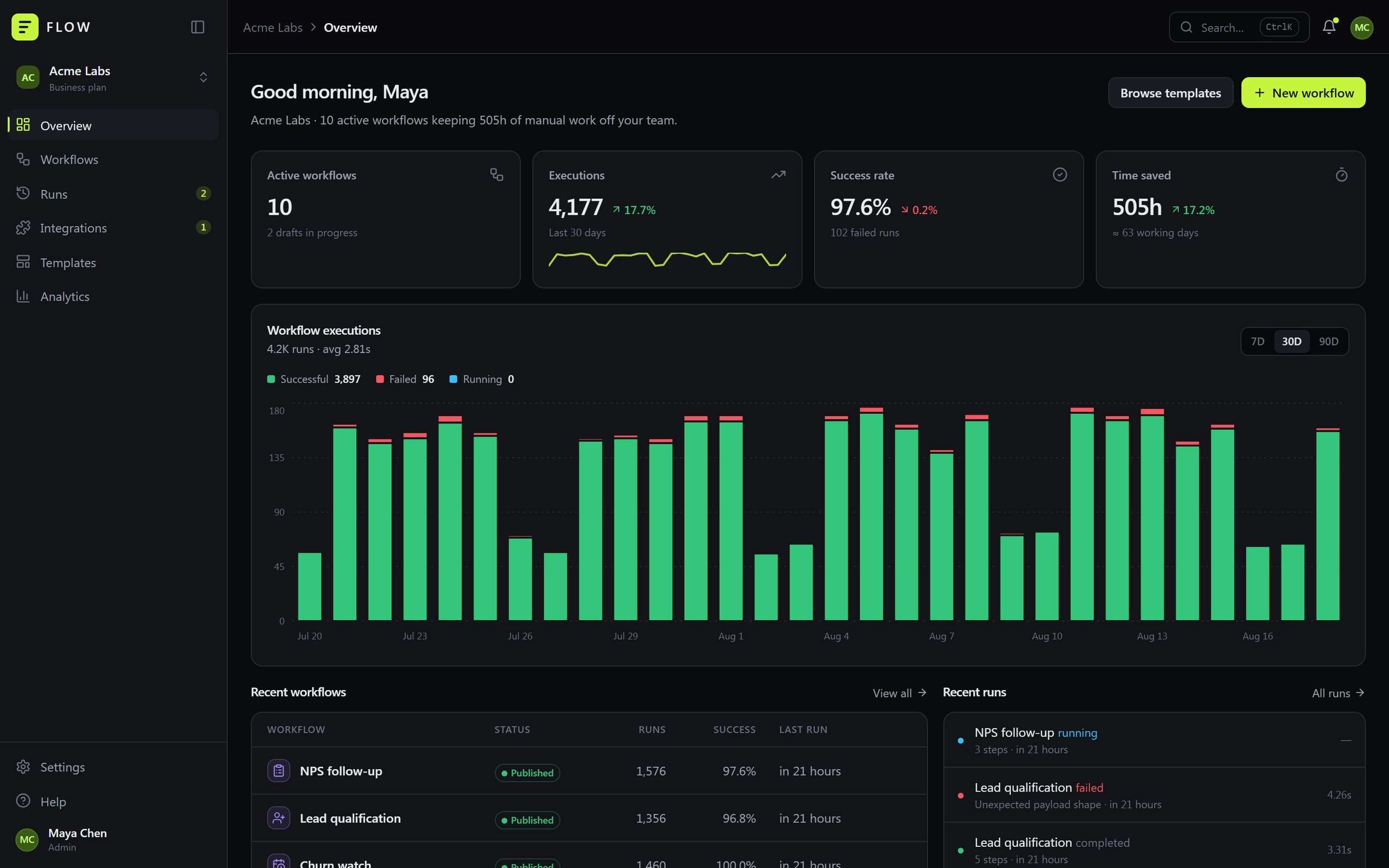Viewport: 1389px width, 868px height.
Task: Click the Help question mark icon
Action: [23, 801]
